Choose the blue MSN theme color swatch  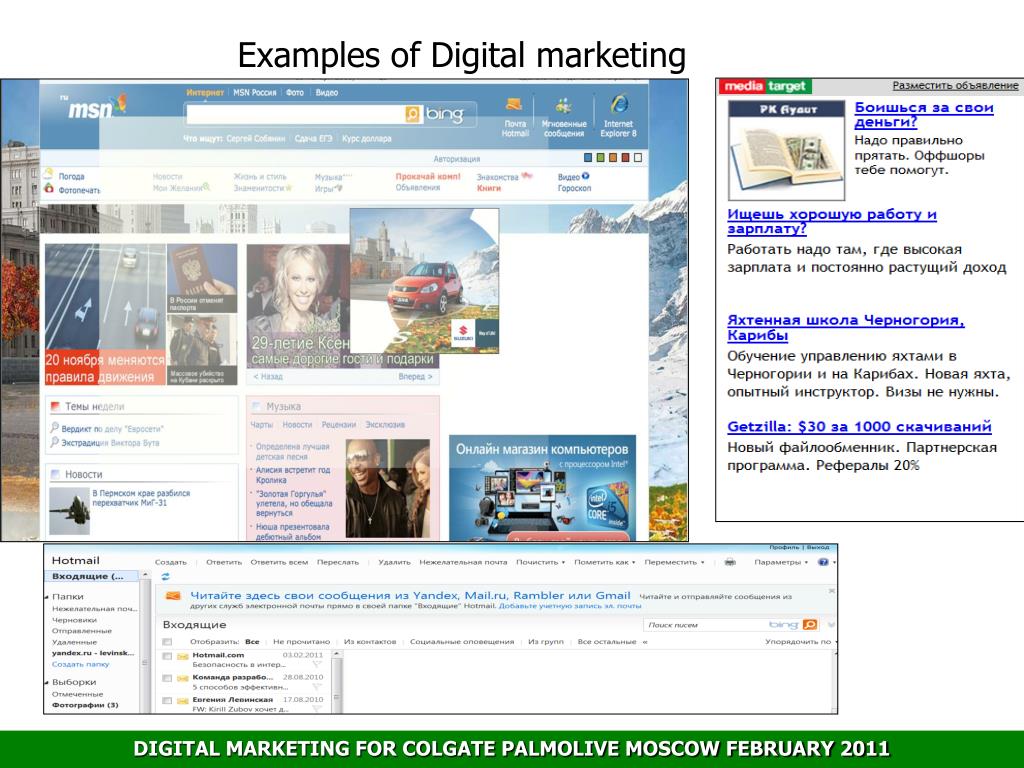tap(588, 157)
